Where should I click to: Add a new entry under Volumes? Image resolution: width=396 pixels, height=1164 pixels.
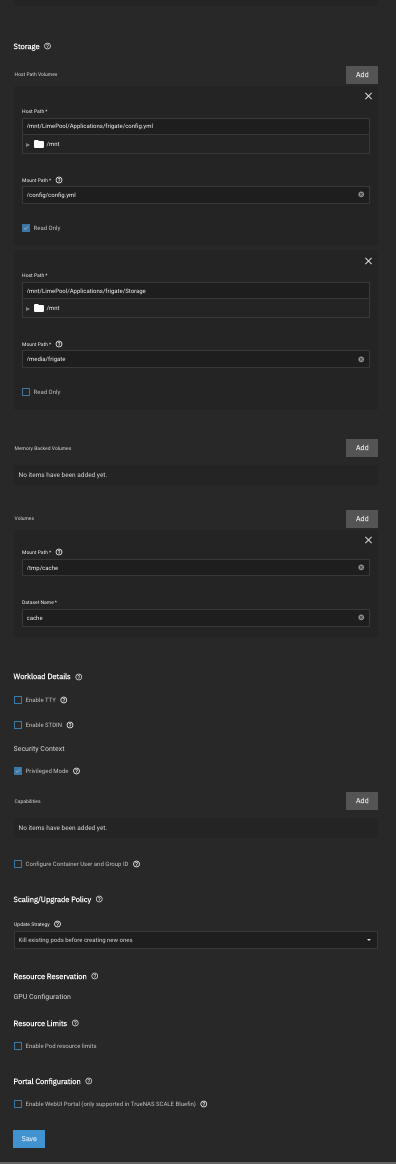(x=362, y=519)
